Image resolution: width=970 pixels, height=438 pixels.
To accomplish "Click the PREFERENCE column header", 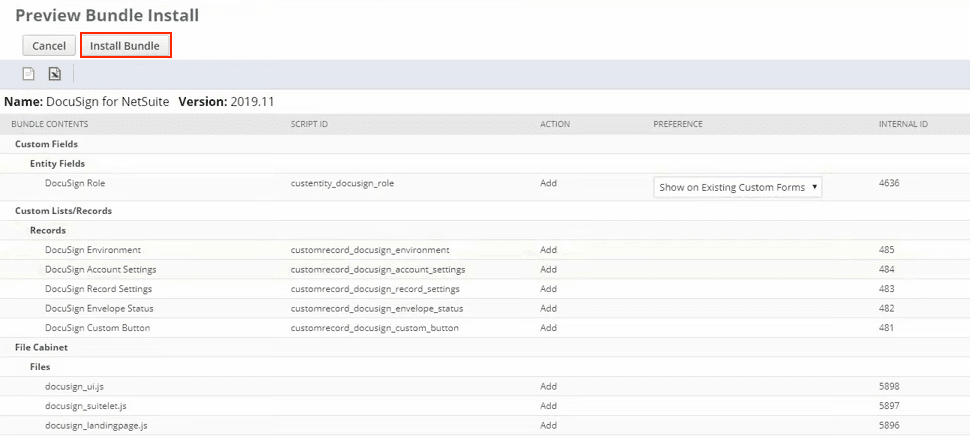I will (x=678, y=124).
